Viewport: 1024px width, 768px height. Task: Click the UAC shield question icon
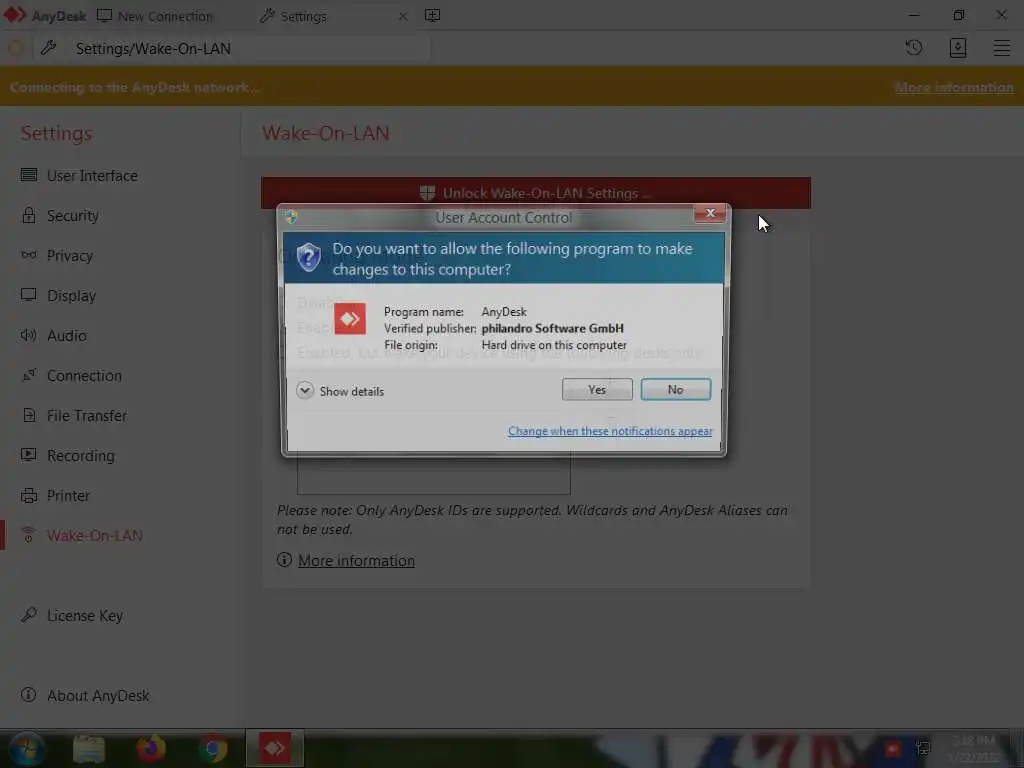point(308,257)
